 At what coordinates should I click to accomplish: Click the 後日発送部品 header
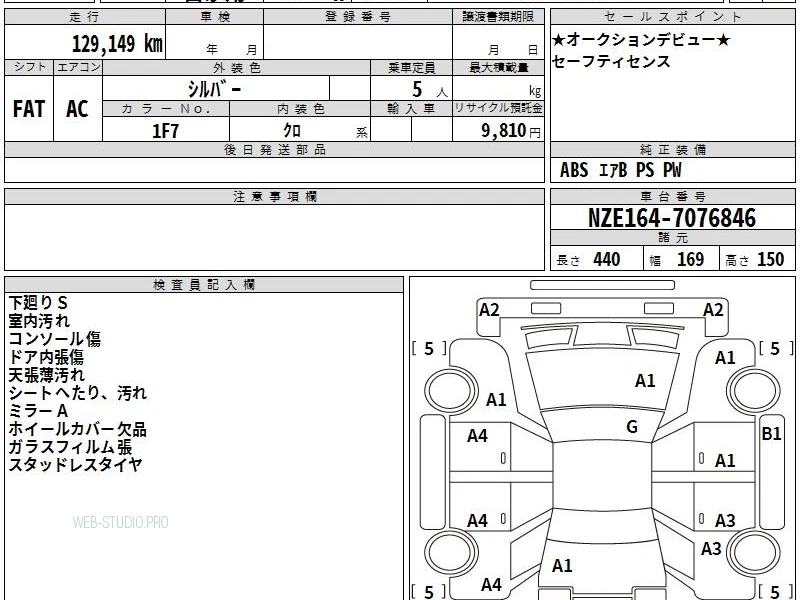(x=274, y=150)
